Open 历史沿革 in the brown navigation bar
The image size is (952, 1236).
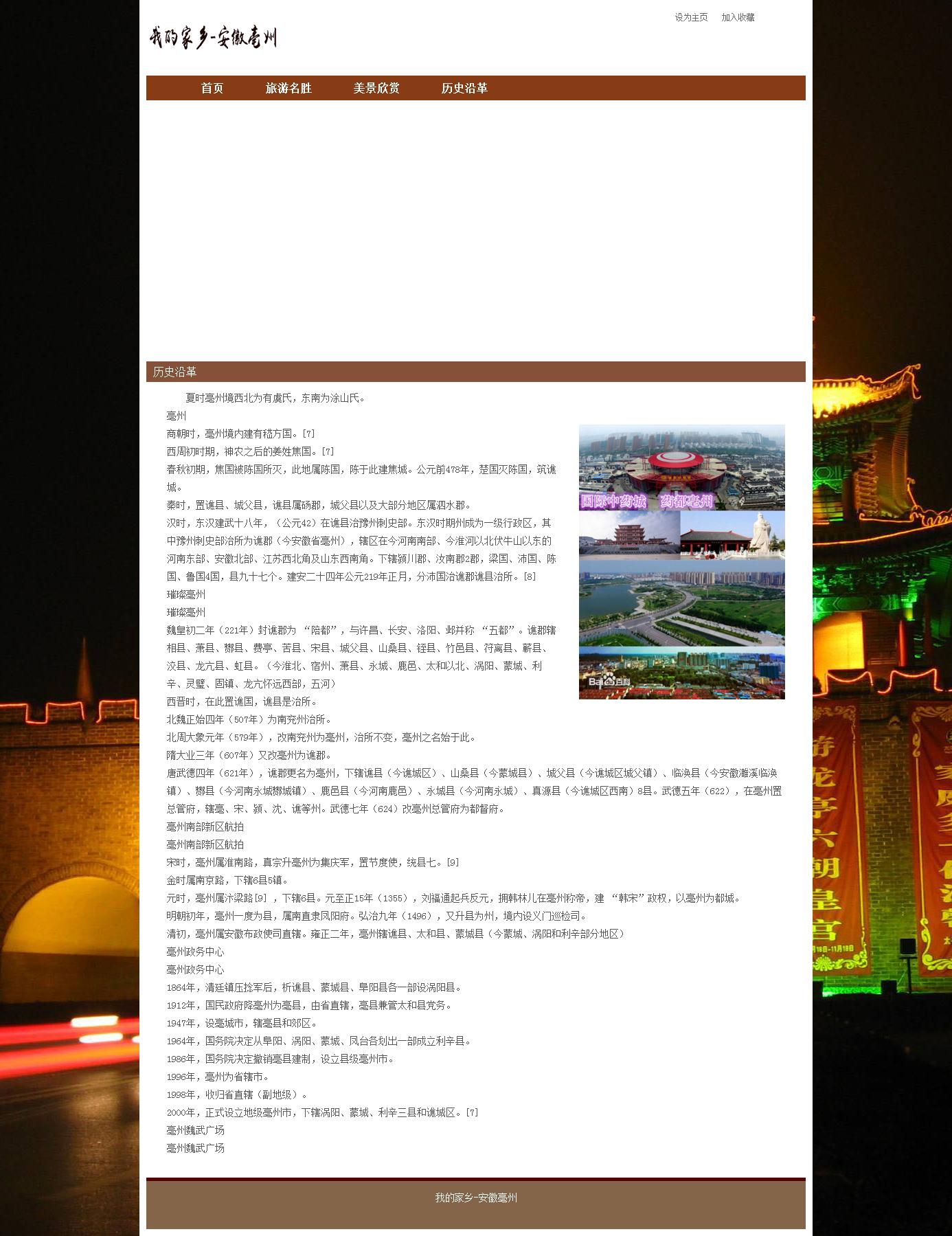click(x=464, y=88)
